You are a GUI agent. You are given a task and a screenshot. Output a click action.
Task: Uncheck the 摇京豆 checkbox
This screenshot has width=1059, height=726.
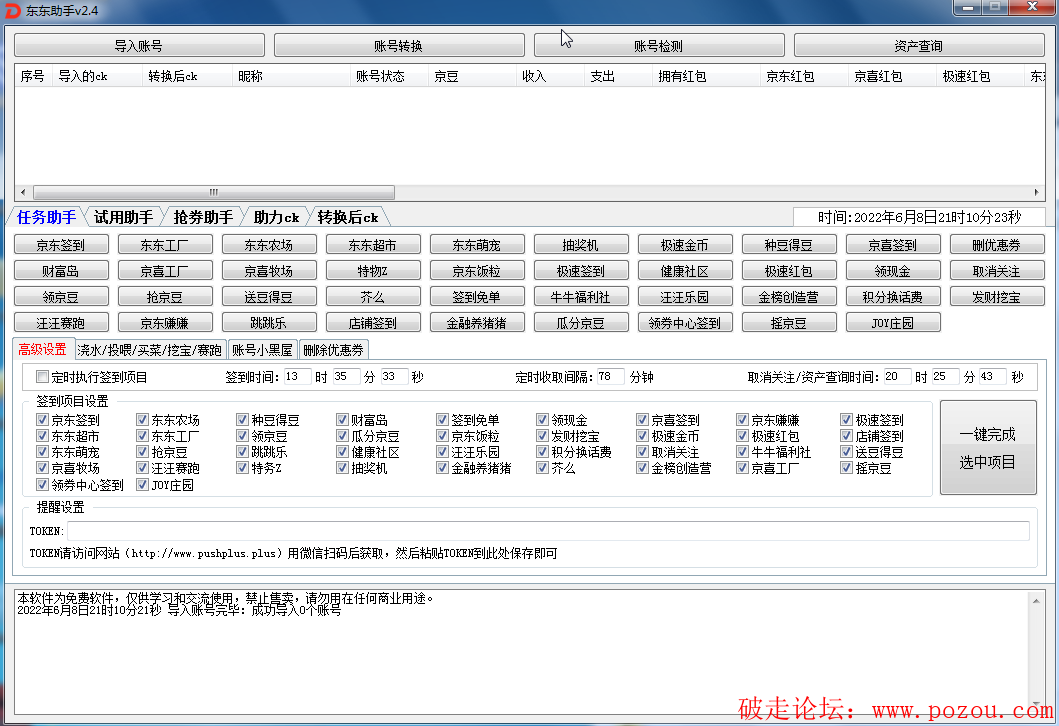tap(846, 467)
